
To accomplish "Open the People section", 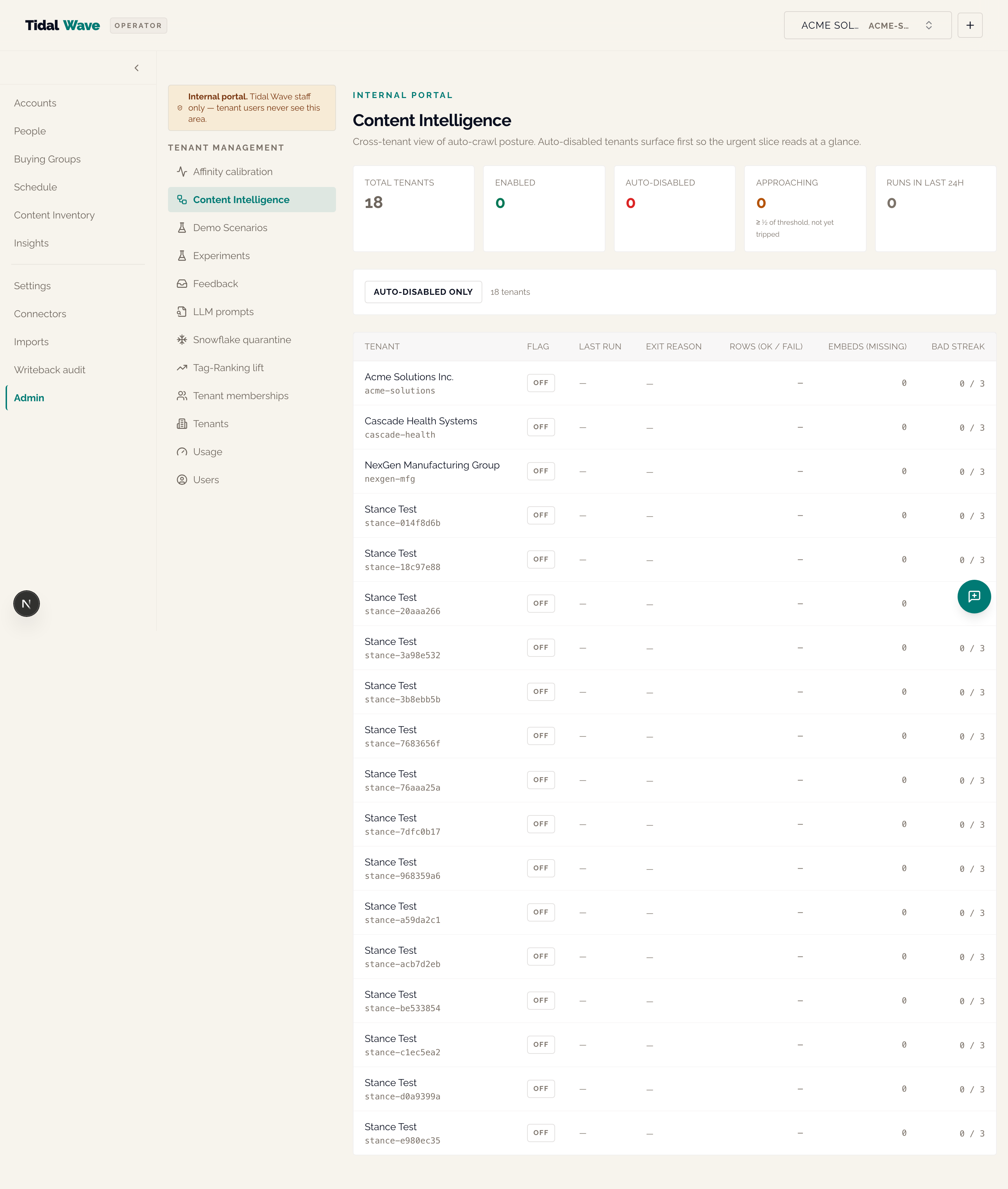I will click(30, 131).
